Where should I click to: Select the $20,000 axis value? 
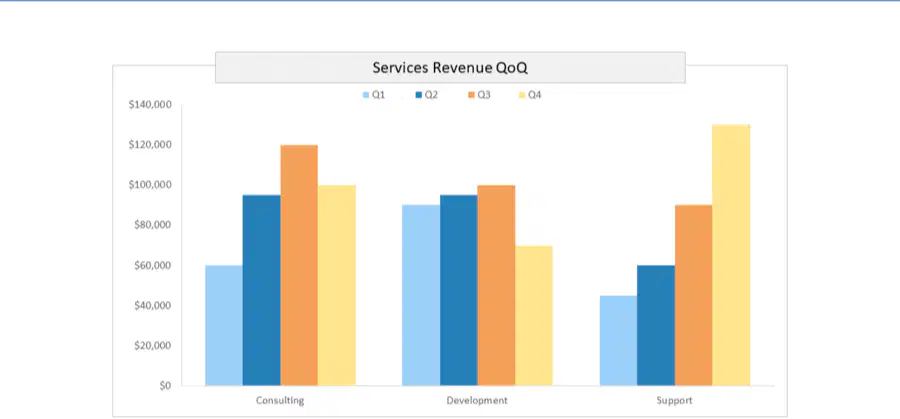pos(153,346)
